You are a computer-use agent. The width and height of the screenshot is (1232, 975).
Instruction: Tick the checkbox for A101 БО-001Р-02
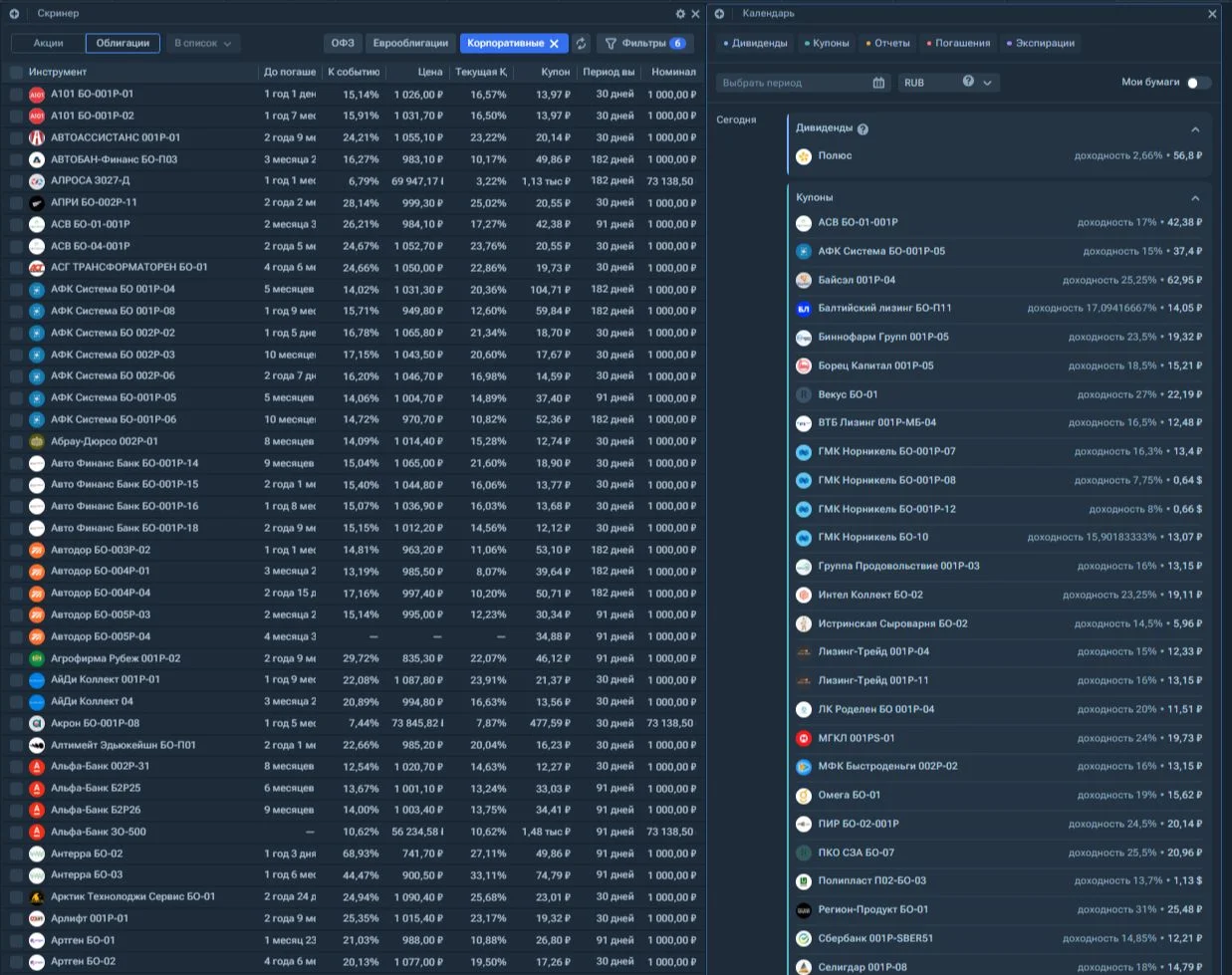click(x=16, y=117)
